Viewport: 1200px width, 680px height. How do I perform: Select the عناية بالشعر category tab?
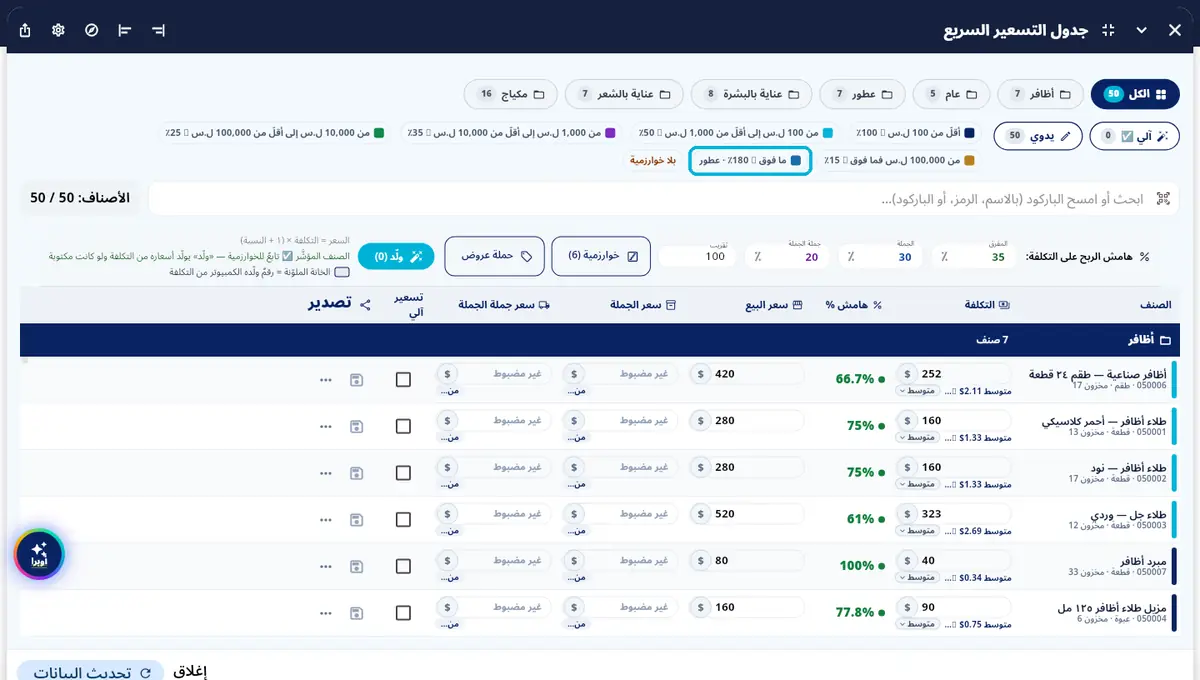624,95
